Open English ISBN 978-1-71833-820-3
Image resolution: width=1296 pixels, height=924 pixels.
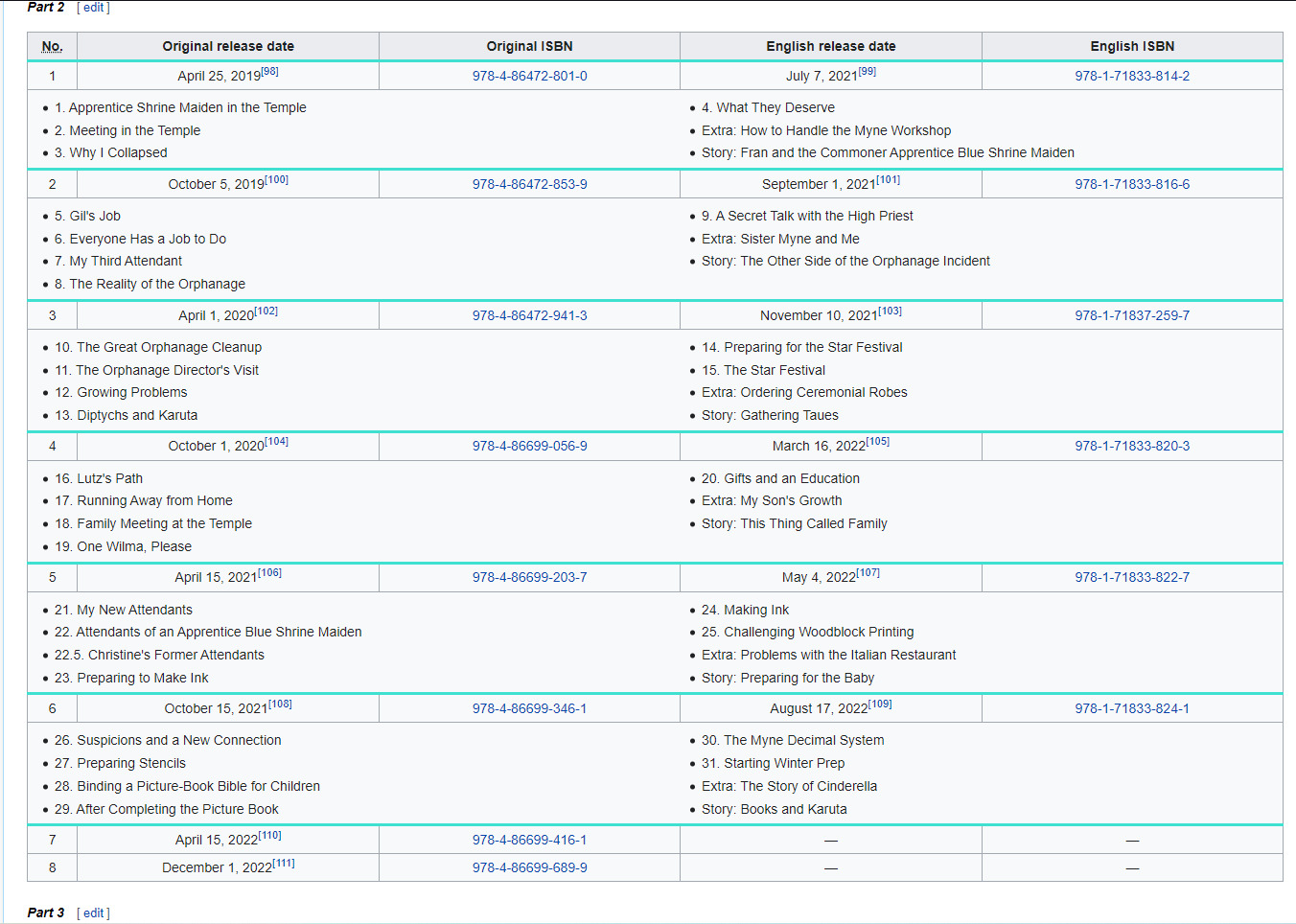1131,446
